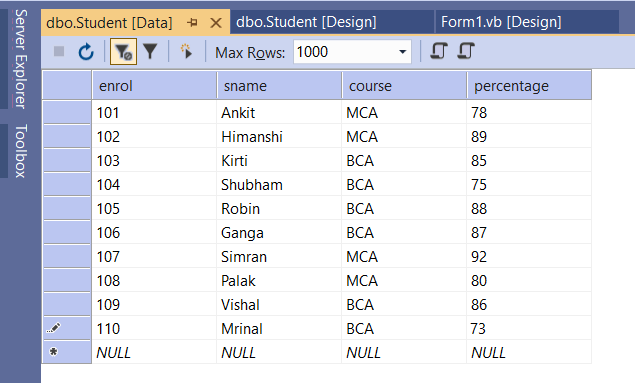Click the execute script icon
This screenshot has width=635, height=383.
click(186, 51)
